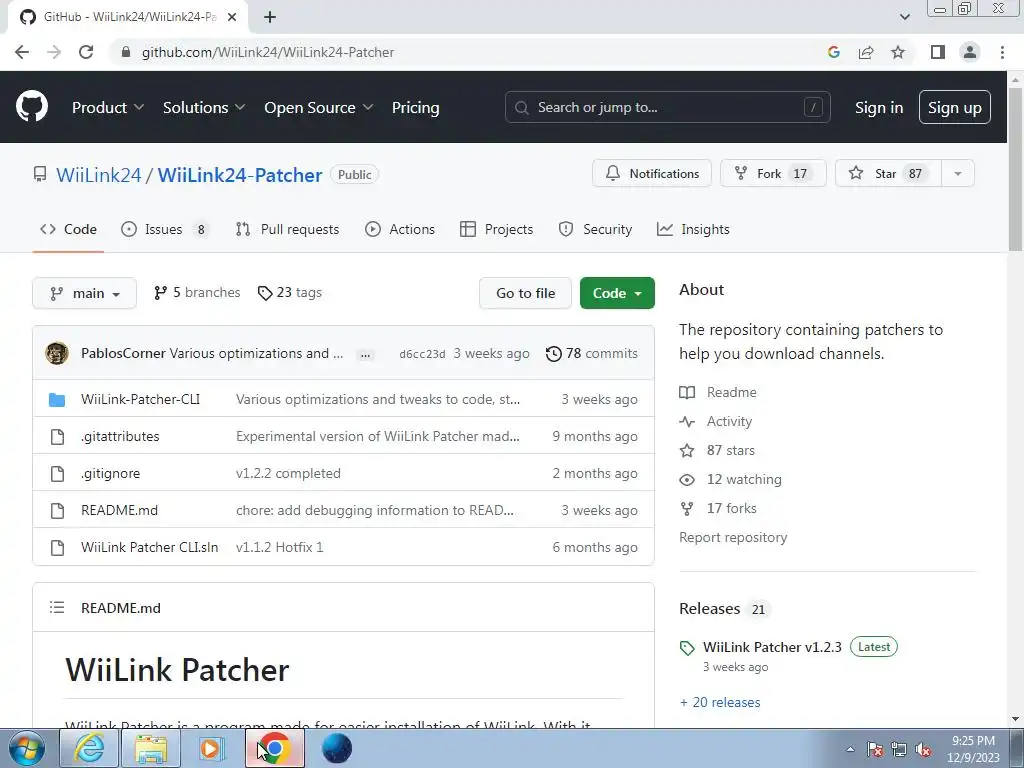Expand the Open Source menu
The width and height of the screenshot is (1024, 768).
(x=318, y=108)
